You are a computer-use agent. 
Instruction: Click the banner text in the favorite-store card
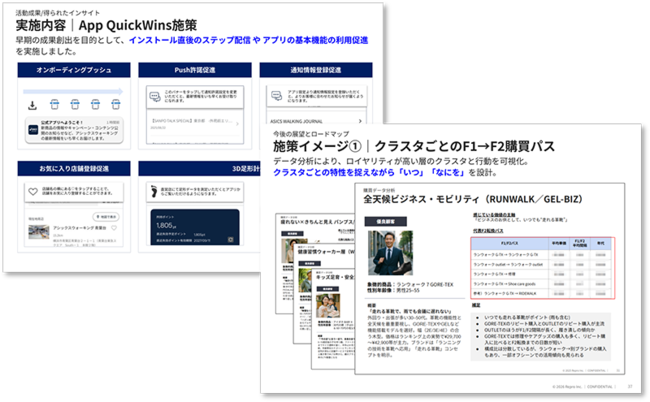pos(77,191)
